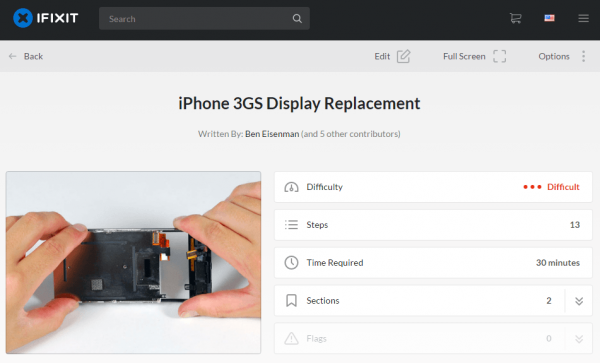The image size is (600, 363).
Task: Click the 'Written By:' text
Action: click(220, 134)
